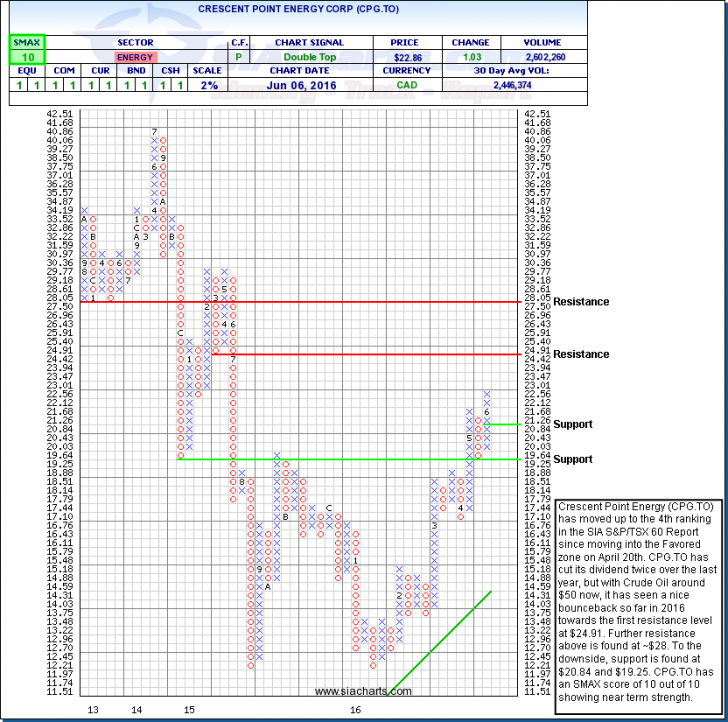Click the lower Support label near 19.64
The width and height of the screenshot is (728, 722).
tap(572, 459)
